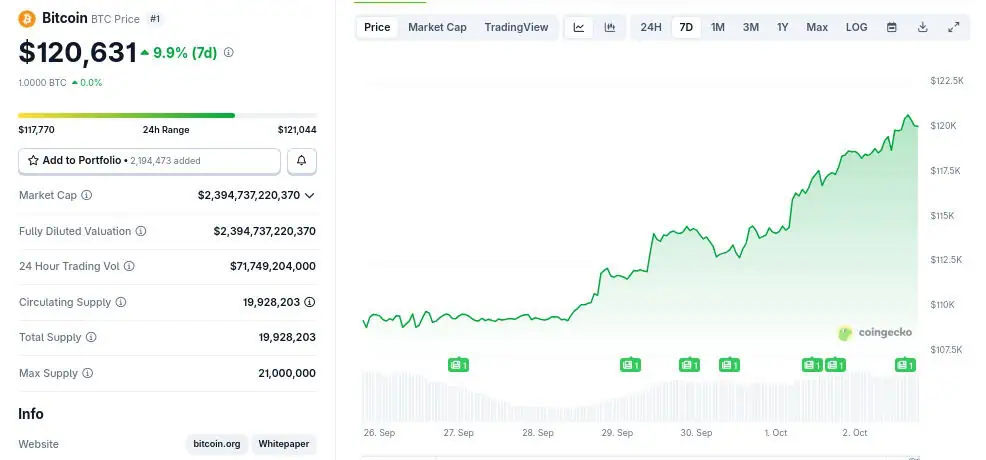Image resolution: width=986 pixels, height=460 pixels.
Task: Expand the Market Cap value chevron
Action: coord(310,196)
